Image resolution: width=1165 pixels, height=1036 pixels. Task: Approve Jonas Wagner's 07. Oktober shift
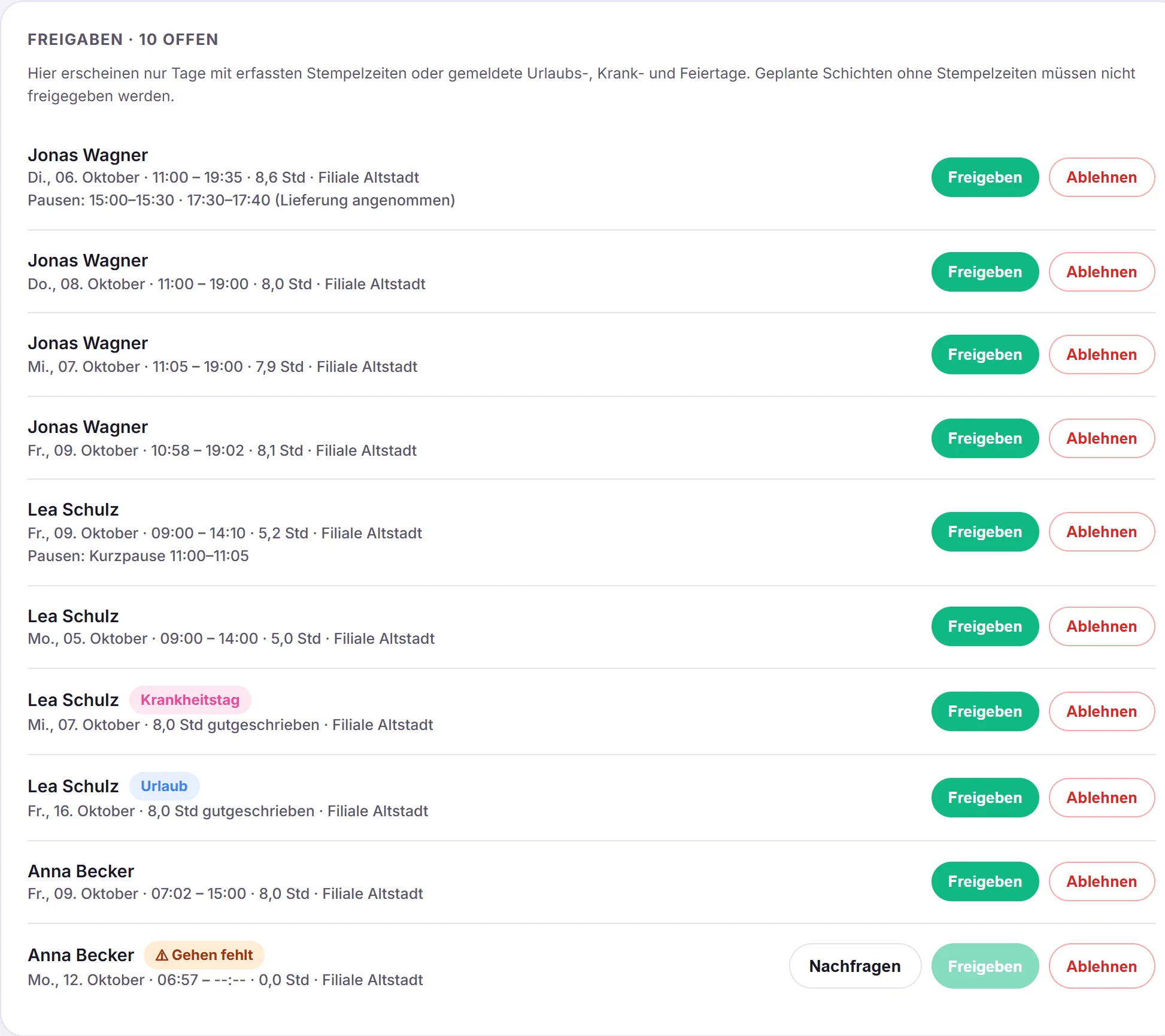(x=985, y=355)
